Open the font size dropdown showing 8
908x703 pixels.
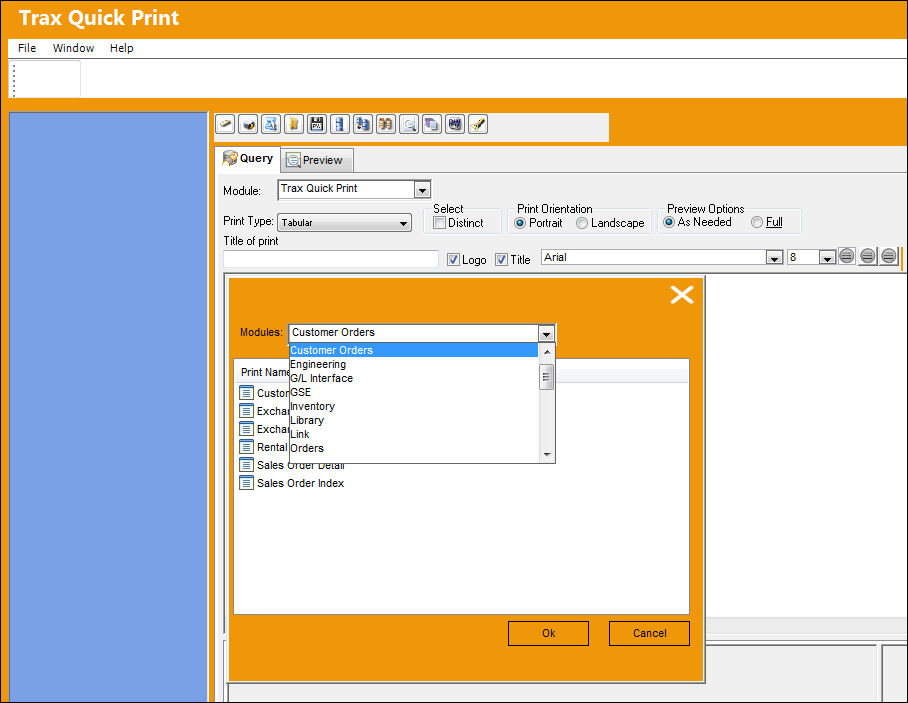point(827,258)
